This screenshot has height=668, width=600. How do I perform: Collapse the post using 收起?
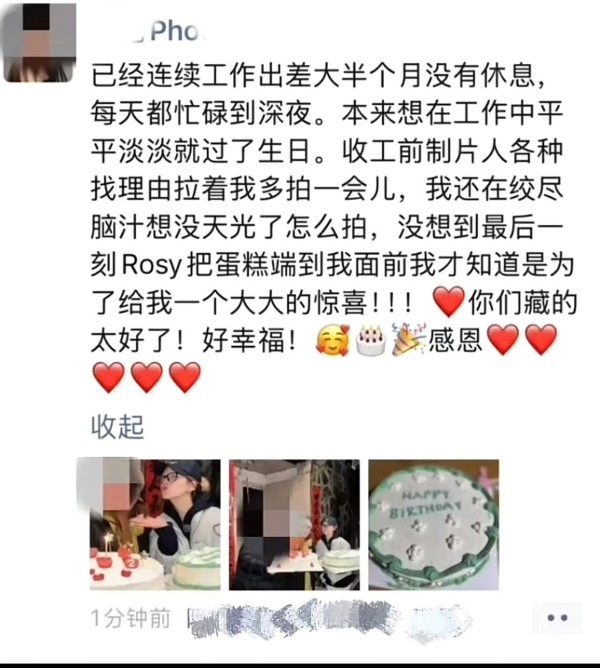(x=118, y=427)
